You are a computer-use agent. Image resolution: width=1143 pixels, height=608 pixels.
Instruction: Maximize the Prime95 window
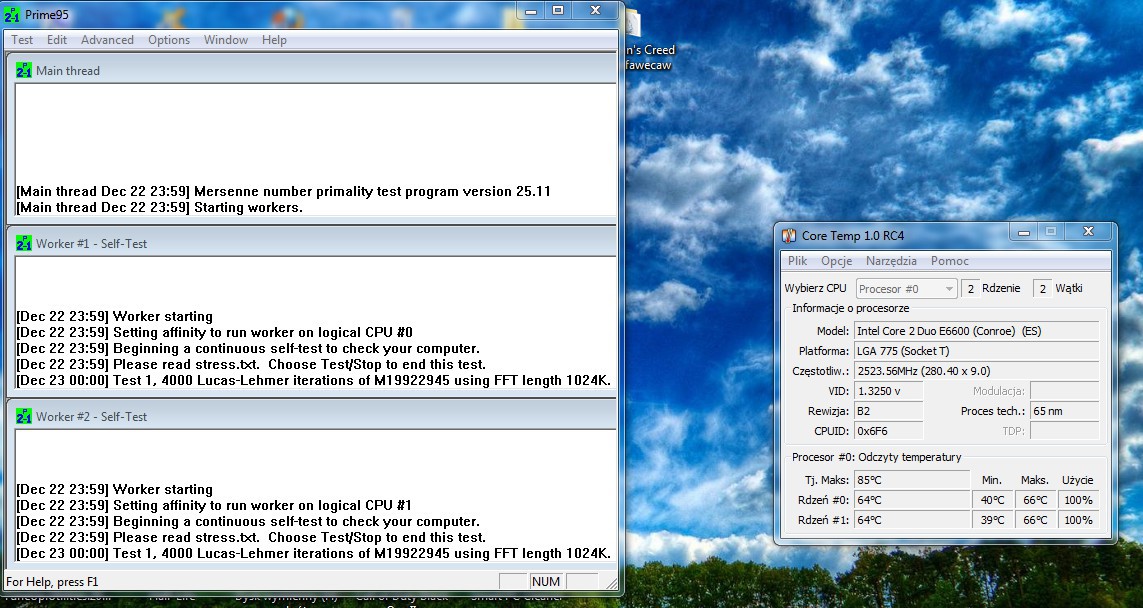coord(558,10)
